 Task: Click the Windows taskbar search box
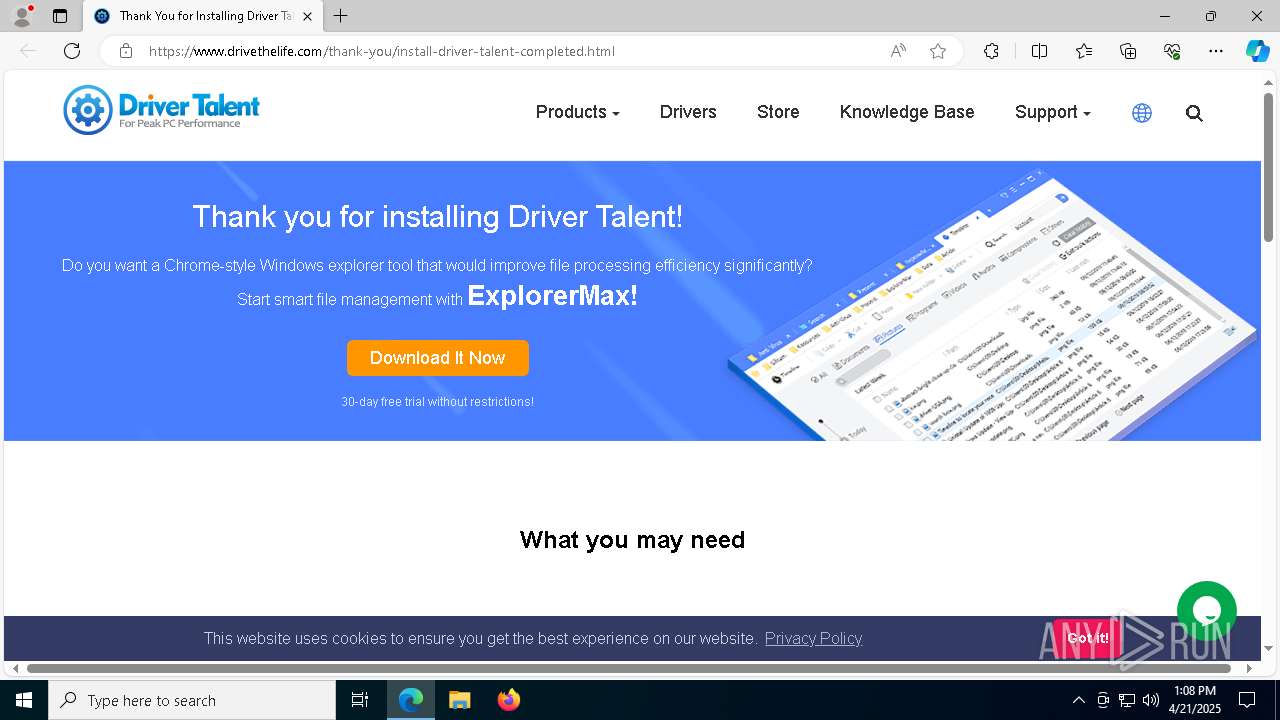pyautogui.click(x=192, y=700)
